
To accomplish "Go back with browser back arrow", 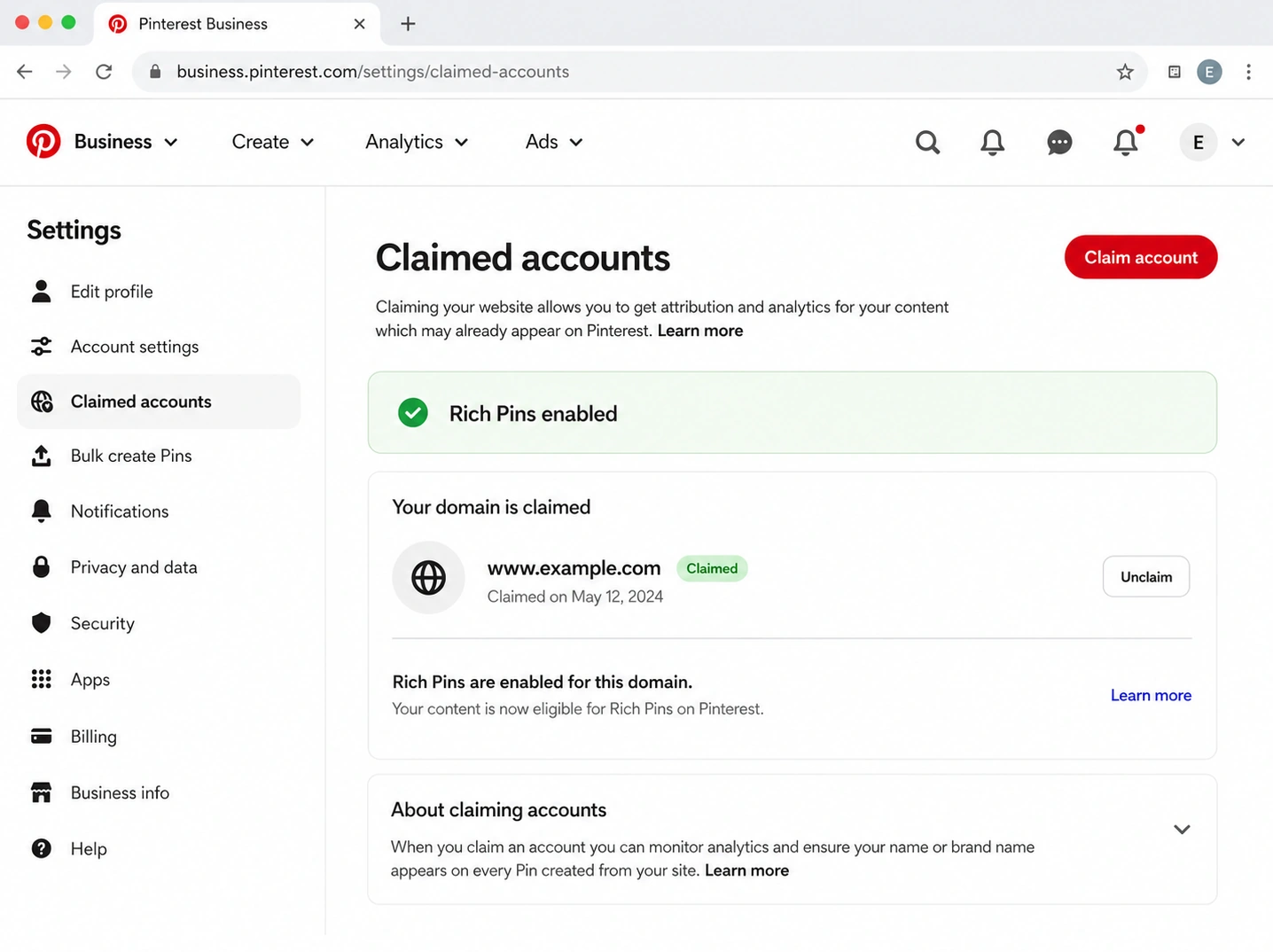I will click(x=25, y=72).
